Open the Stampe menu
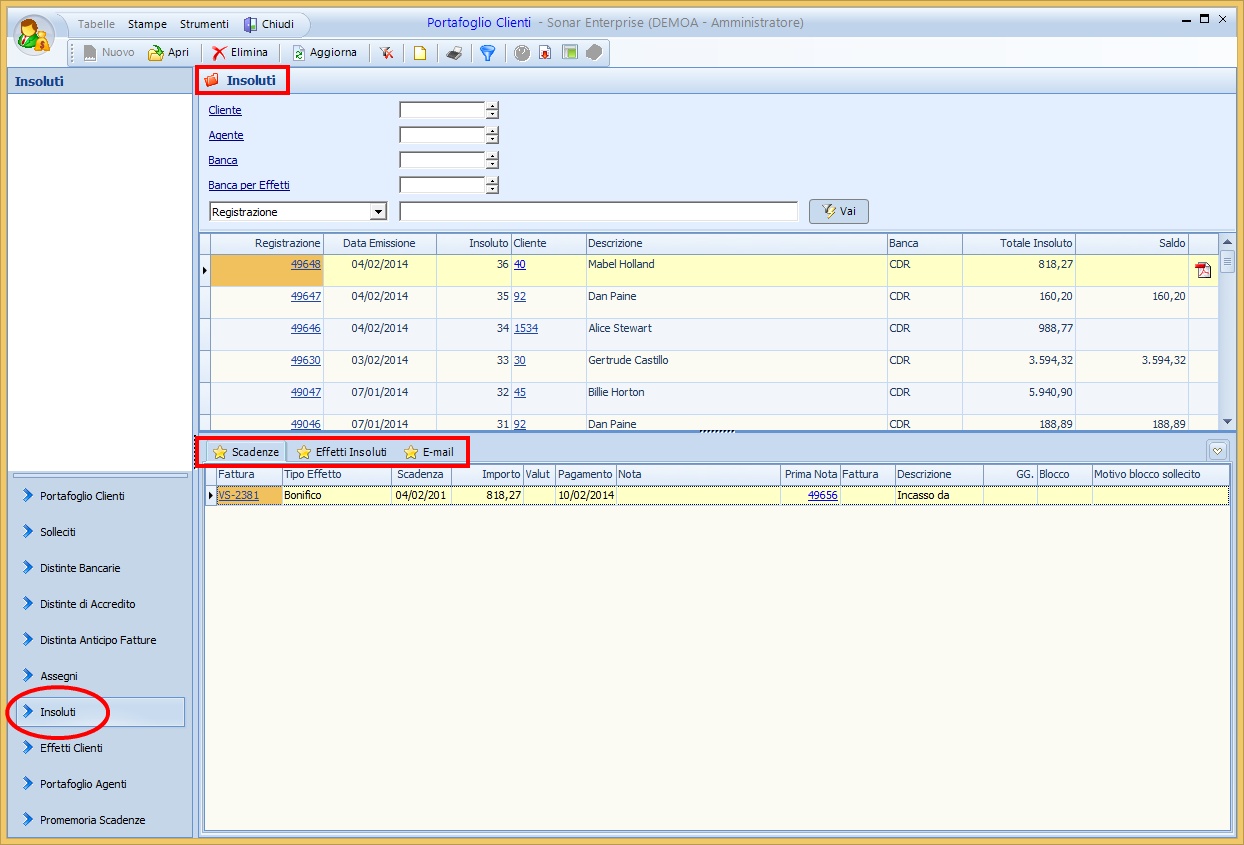 point(147,24)
